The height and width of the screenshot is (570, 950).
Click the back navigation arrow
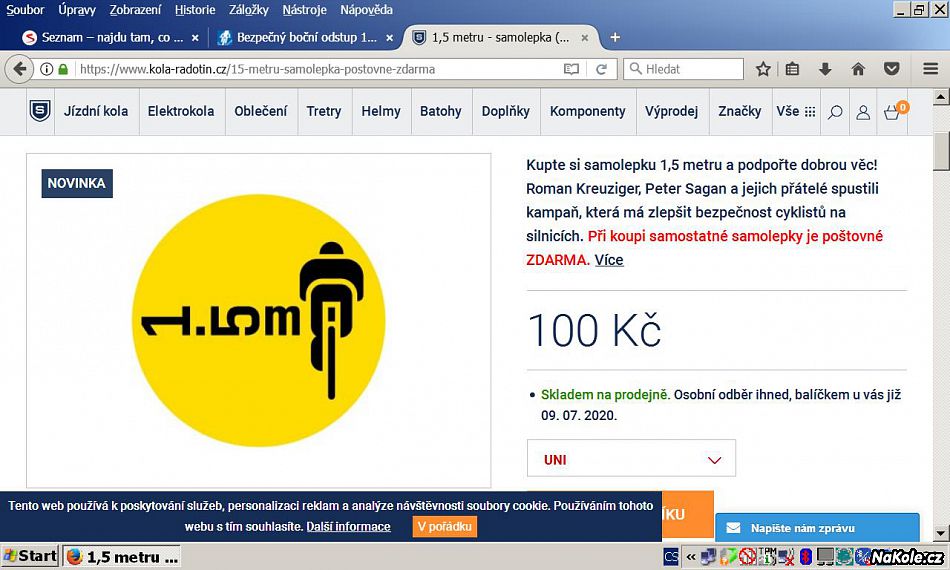19,69
